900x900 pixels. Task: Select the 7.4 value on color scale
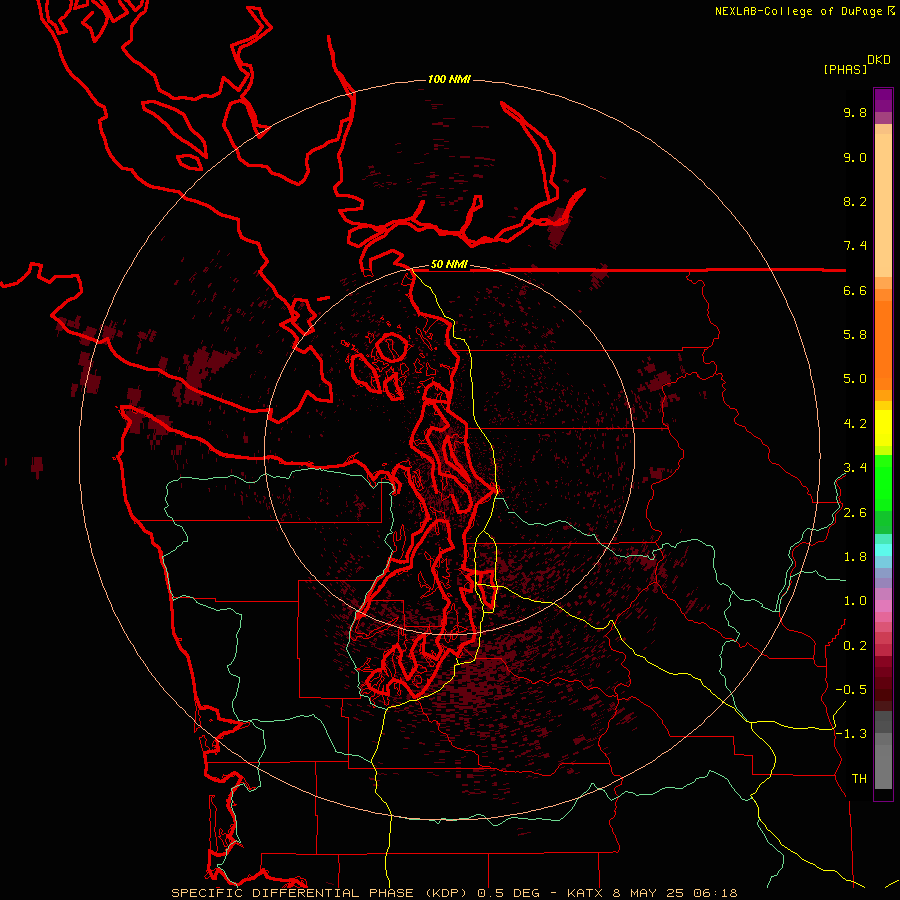click(x=855, y=246)
